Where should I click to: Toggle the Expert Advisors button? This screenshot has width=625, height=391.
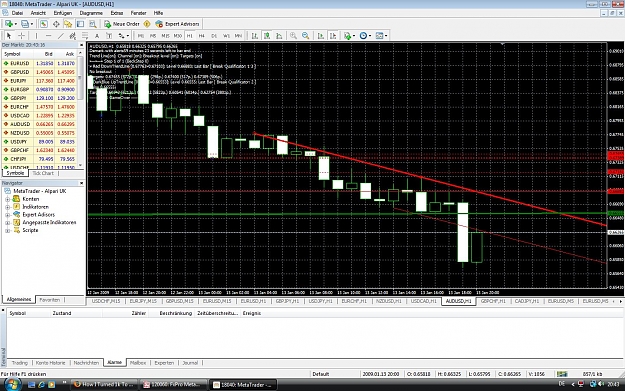click(177, 24)
